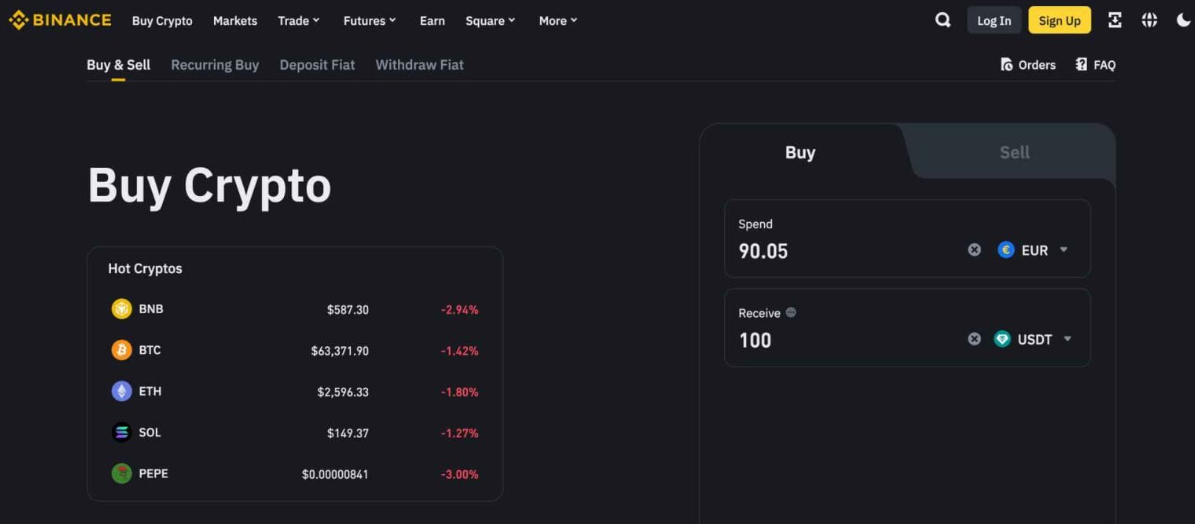Click the search magnifier icon
Image resolution: width=1195 pixels, height=524 pixels.
click(x=942, y=20)
